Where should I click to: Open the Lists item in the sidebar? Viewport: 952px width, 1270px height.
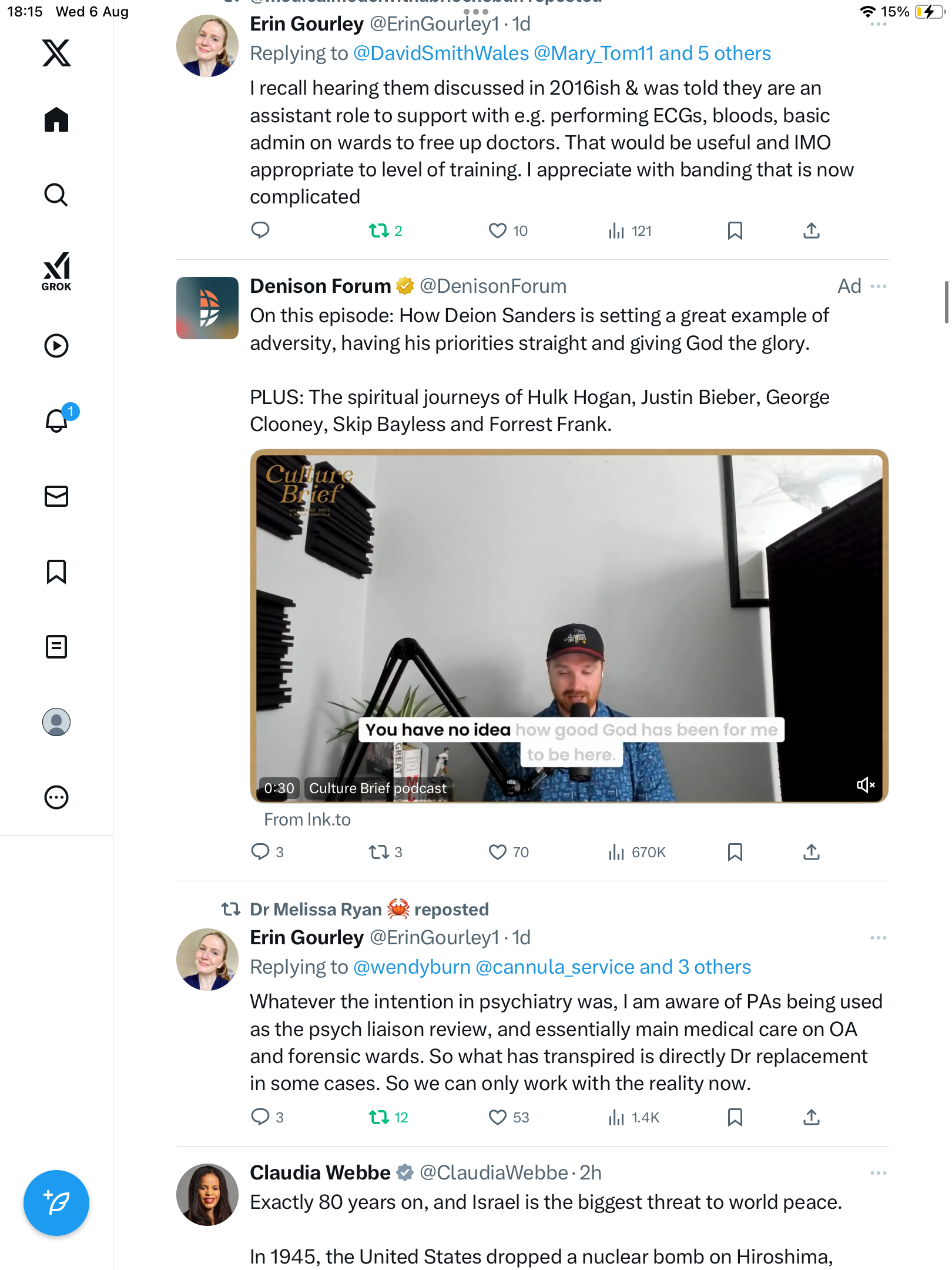coord(56,647)
